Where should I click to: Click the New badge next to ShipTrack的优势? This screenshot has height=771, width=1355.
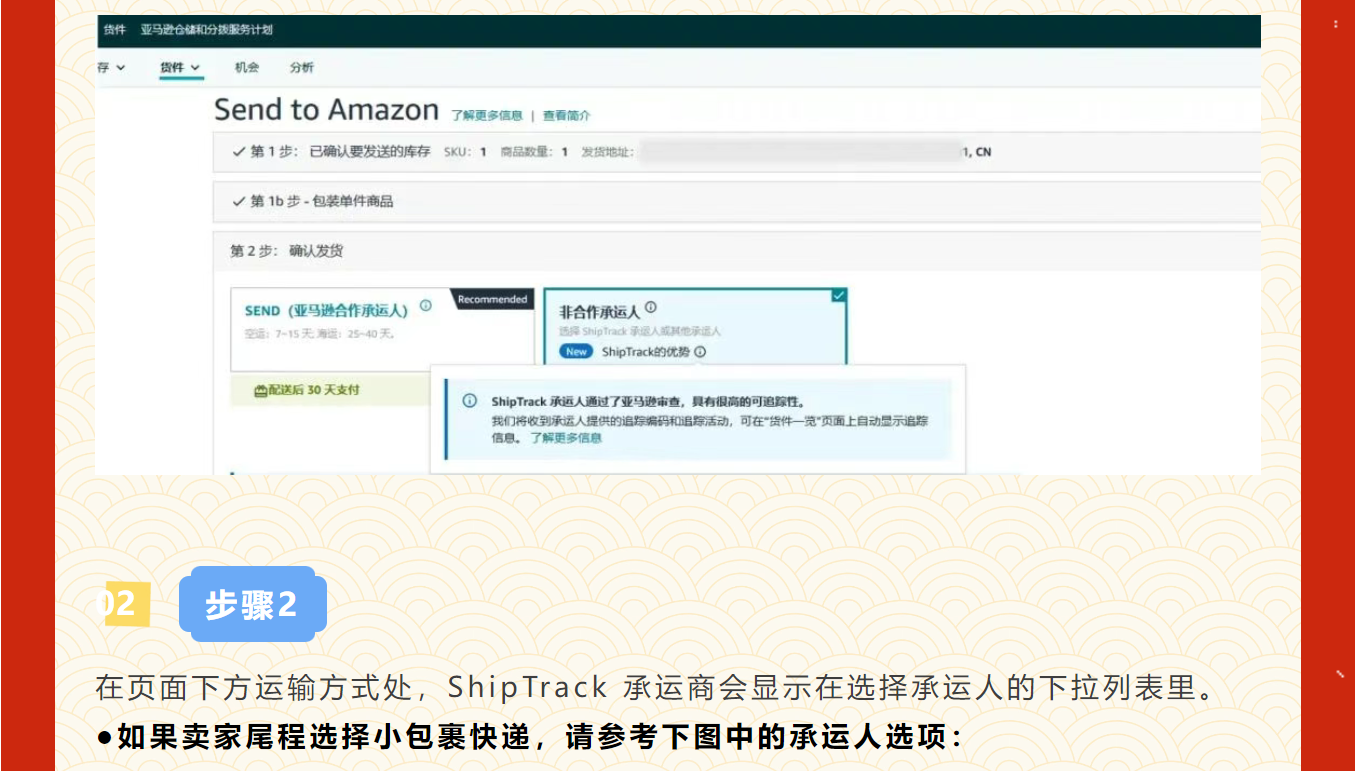[574, 351]
